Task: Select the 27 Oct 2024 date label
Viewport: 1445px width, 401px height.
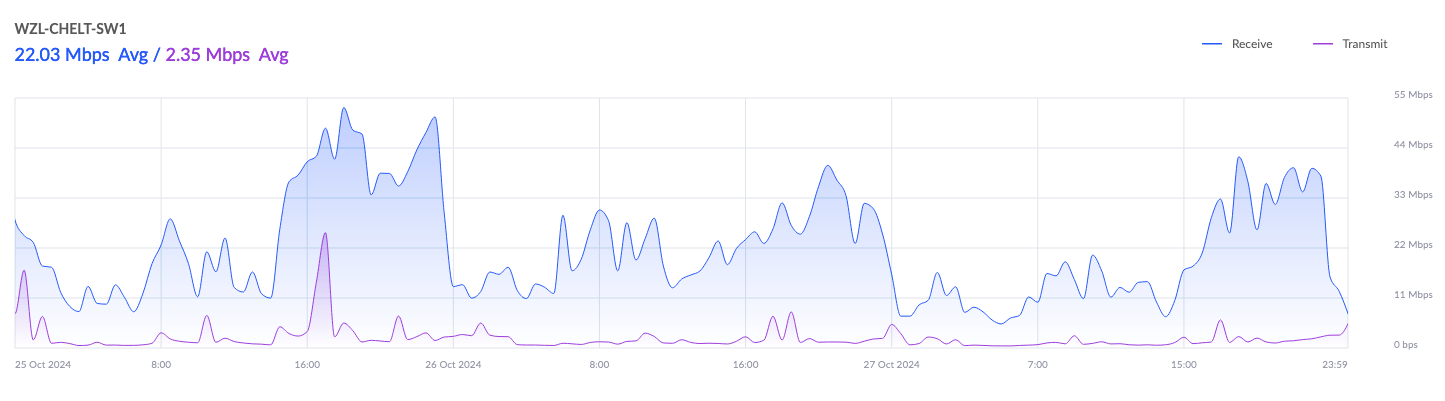Action: [891, 365]
